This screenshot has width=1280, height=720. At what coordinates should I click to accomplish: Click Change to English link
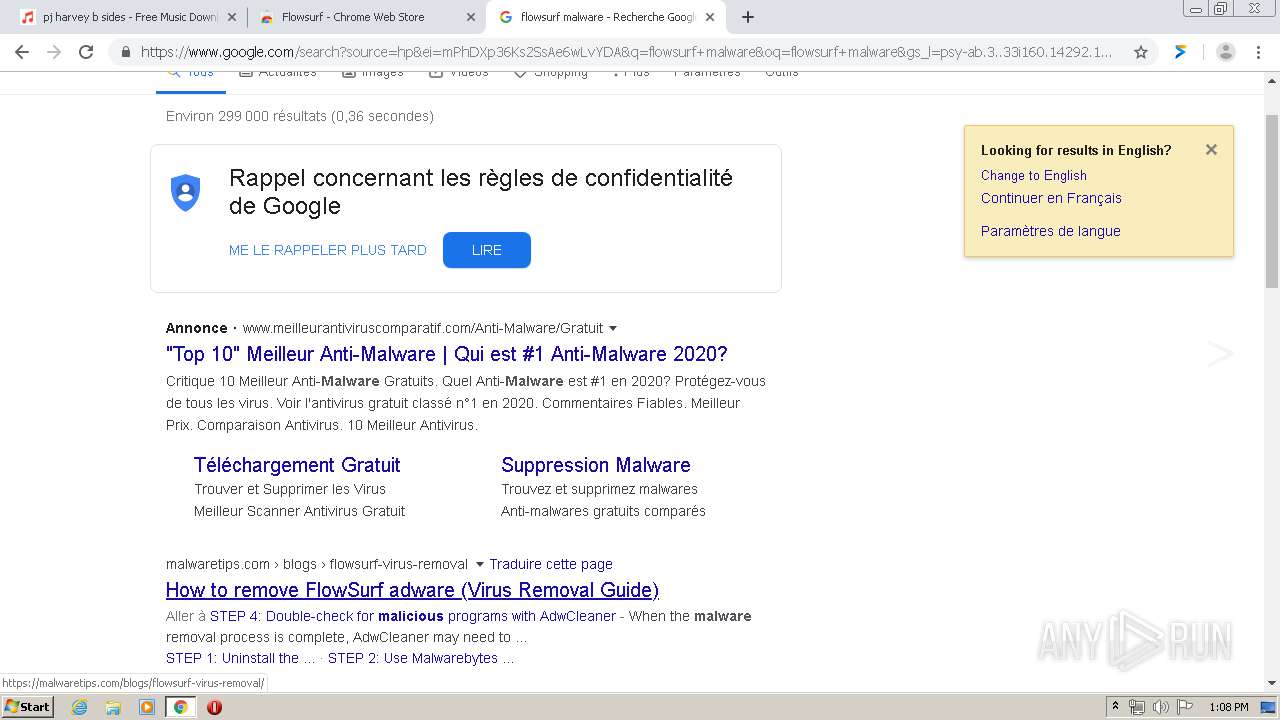click(x=1033, y=175)
